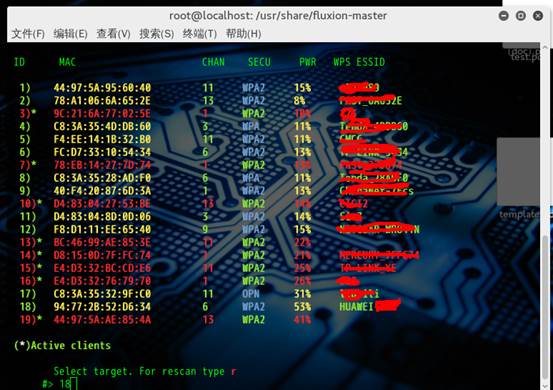
Task: Click MAC address D8:15:0D:7F:FC:74
Action: (102, 255)
